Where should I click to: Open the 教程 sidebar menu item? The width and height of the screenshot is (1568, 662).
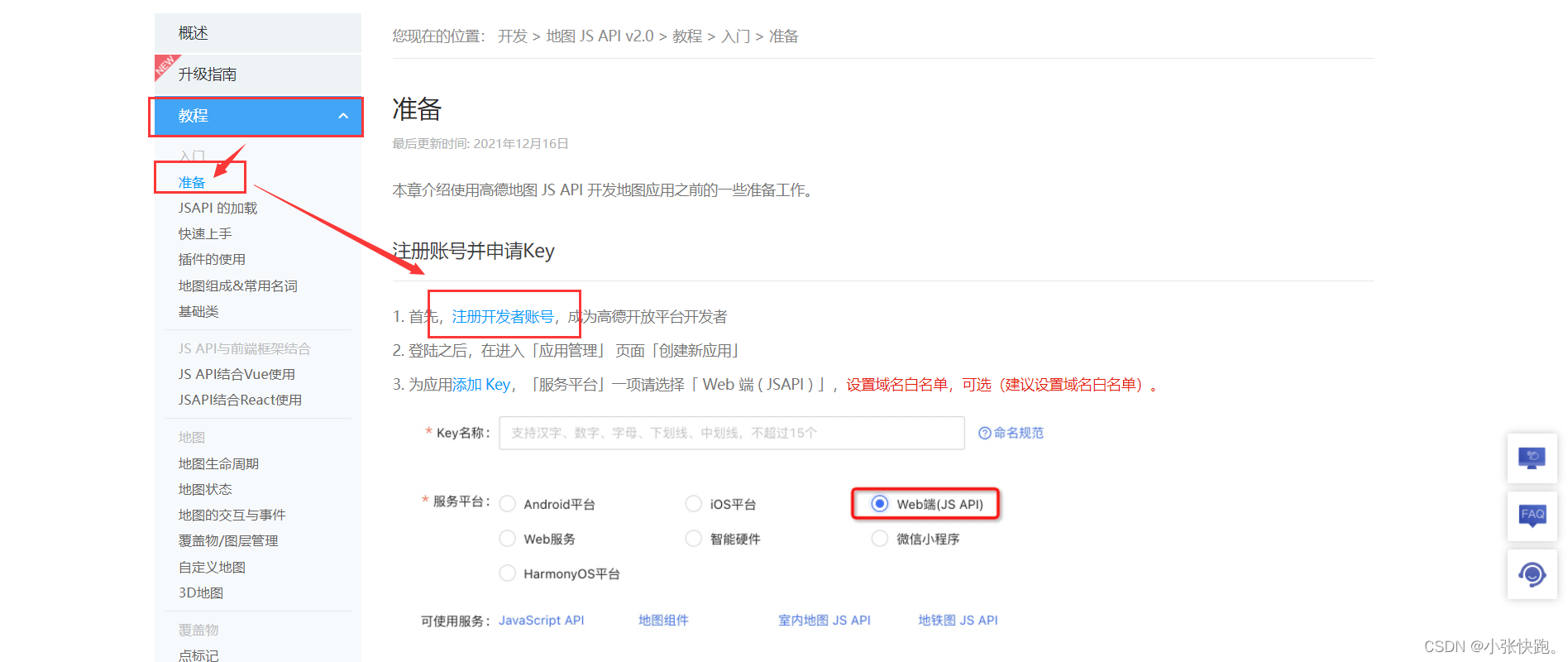pyautogui.click(x=258, y=117)
